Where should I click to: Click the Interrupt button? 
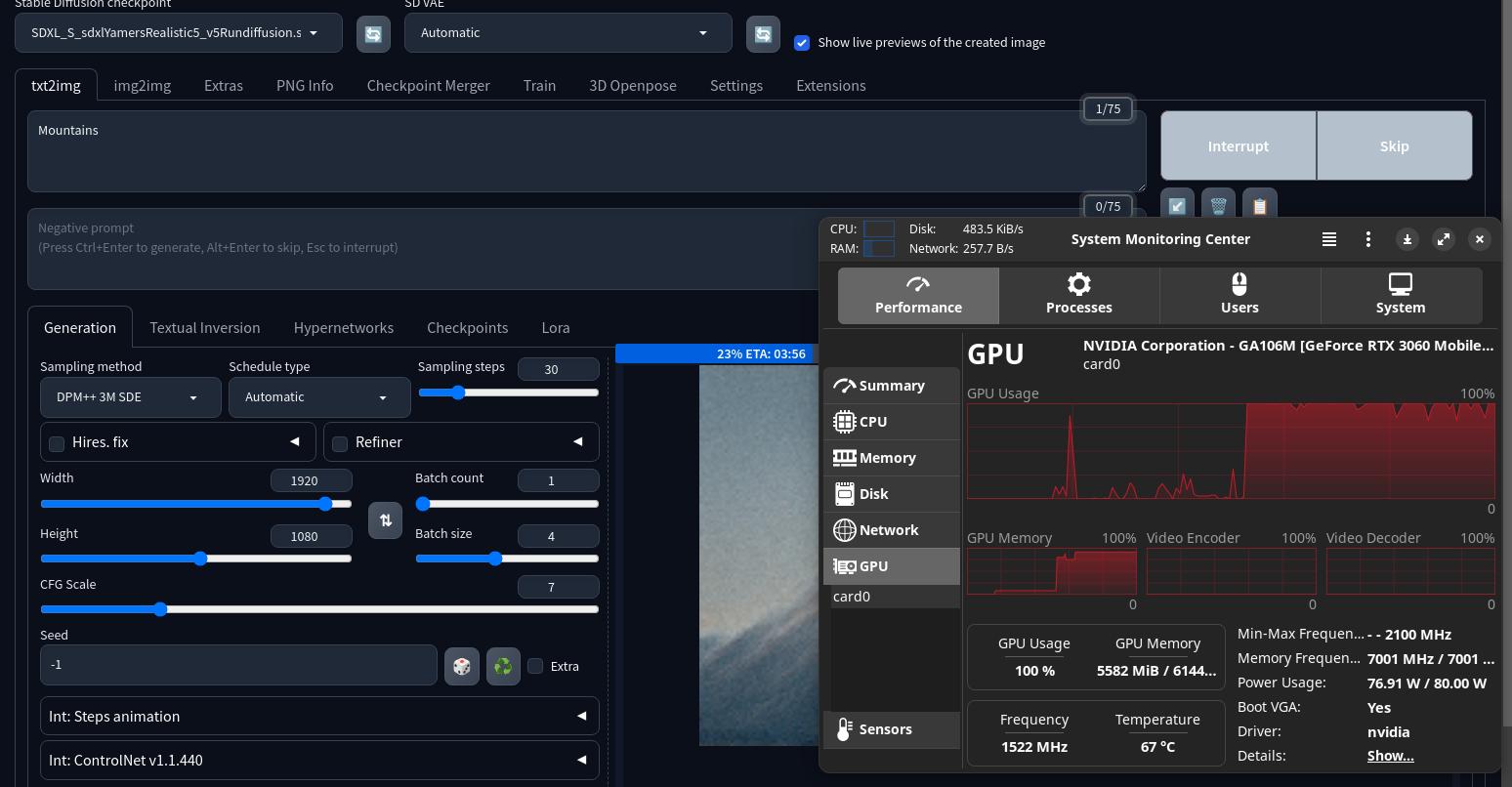[x=1238, y=146]
